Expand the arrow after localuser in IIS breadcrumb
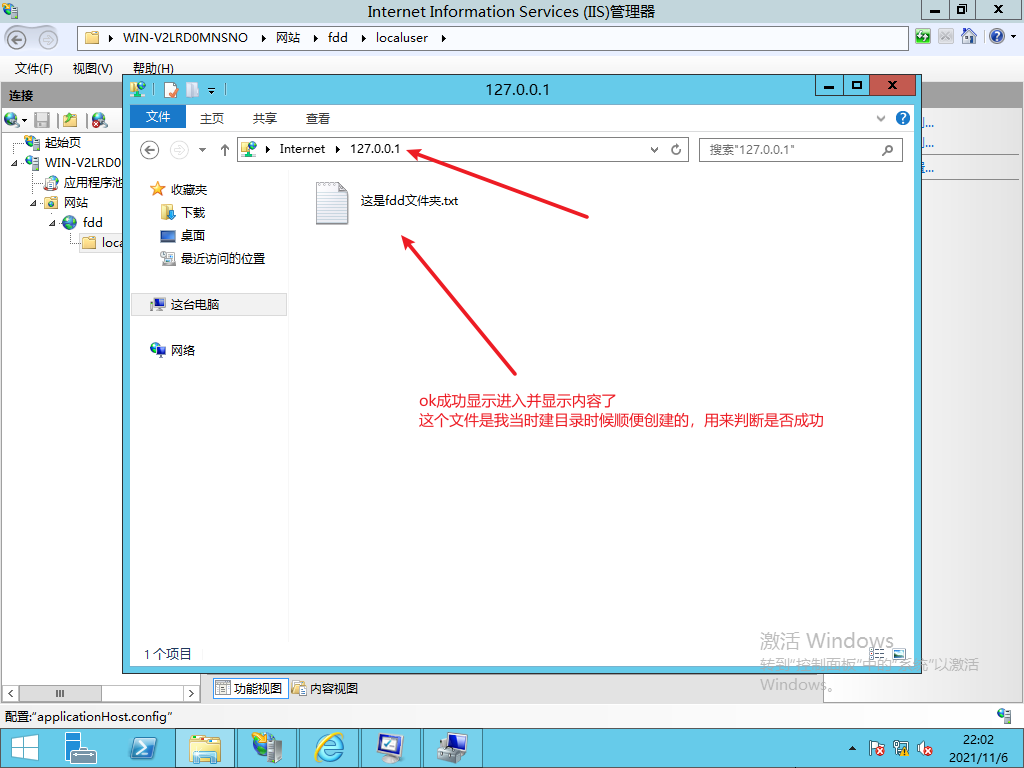 pyautogui.click(x=443, y=39)
